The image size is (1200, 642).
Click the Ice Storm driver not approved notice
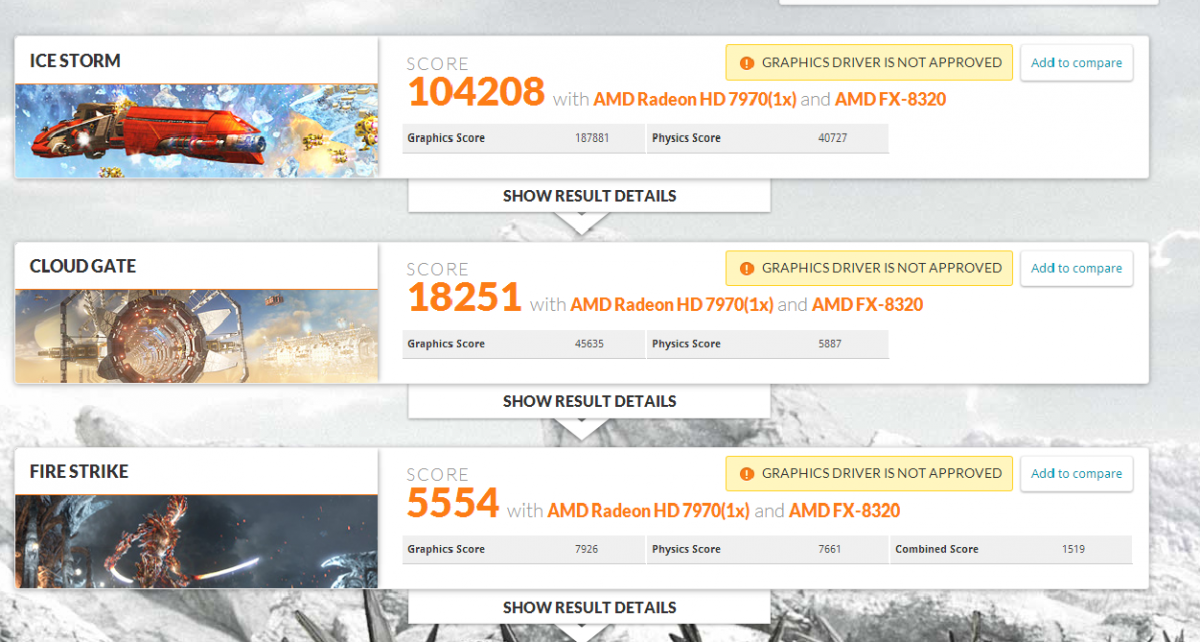(869, 62)
